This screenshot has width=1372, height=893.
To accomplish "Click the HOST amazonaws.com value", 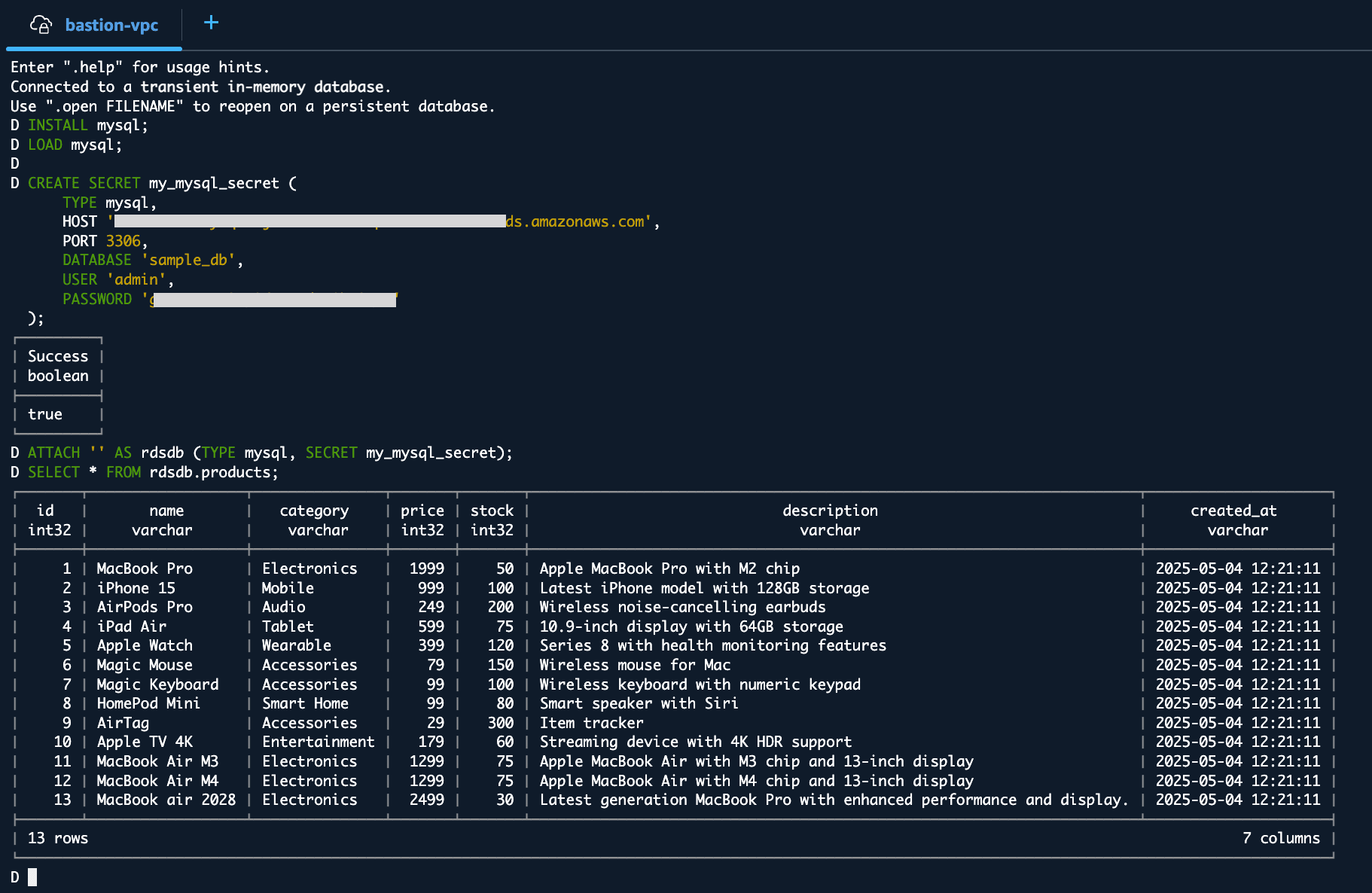I will click(384, 221).
